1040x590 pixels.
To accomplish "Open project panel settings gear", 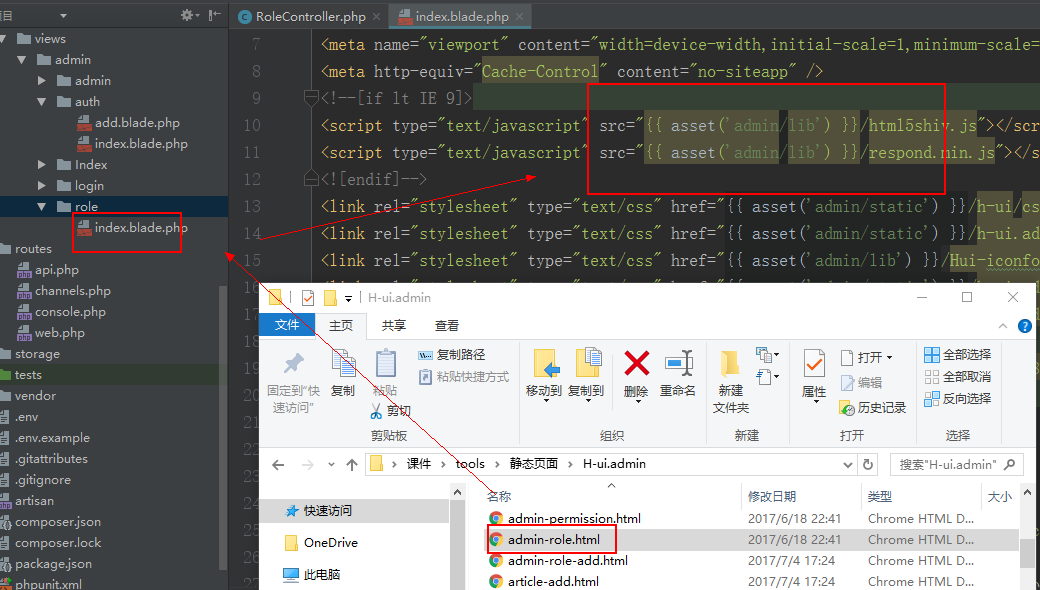I will click(x=187, y=15).
